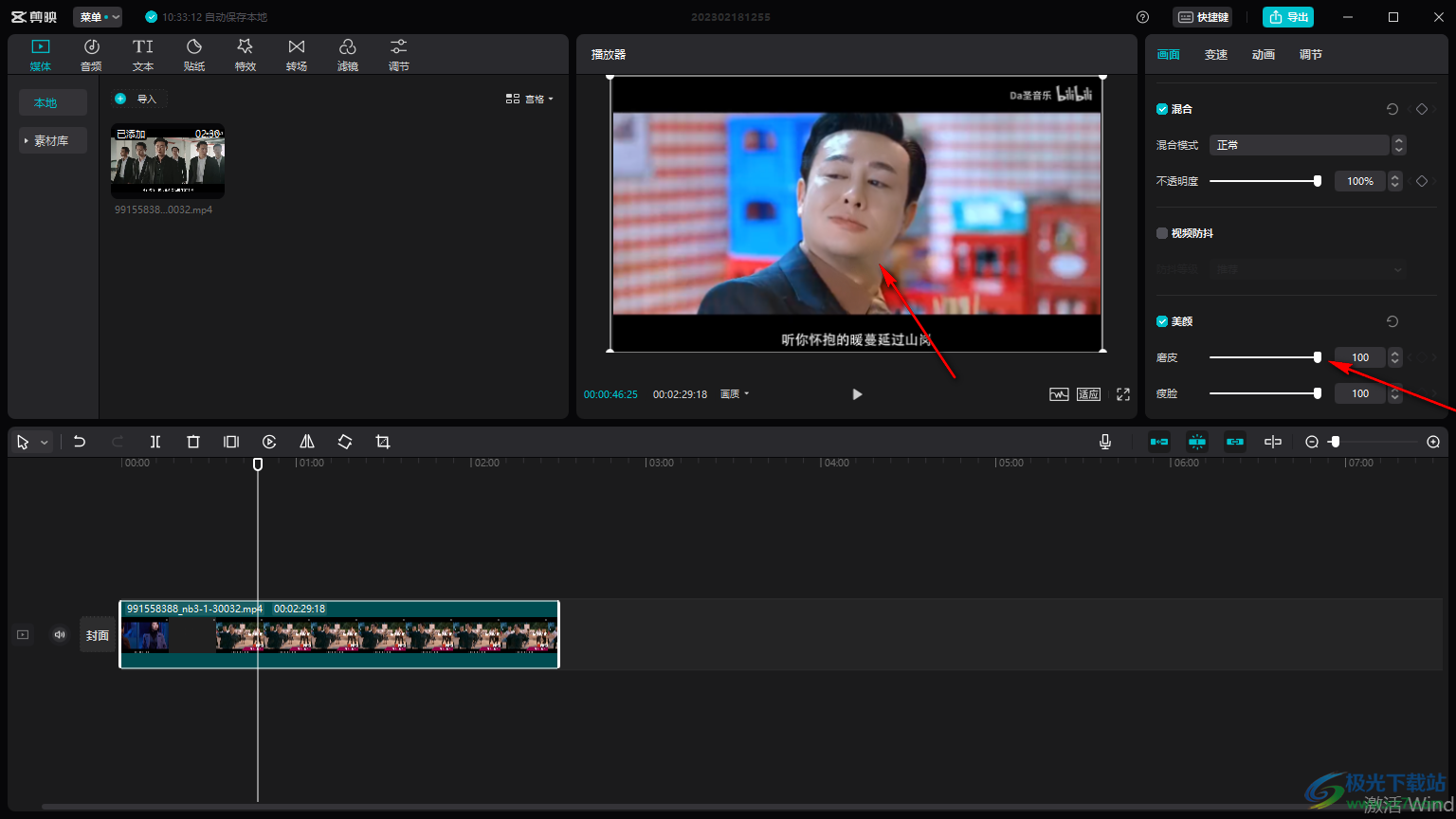This screenshot has width=1456, height=819.
Task: Open the 文本 text panel
Action: (143, 55)
